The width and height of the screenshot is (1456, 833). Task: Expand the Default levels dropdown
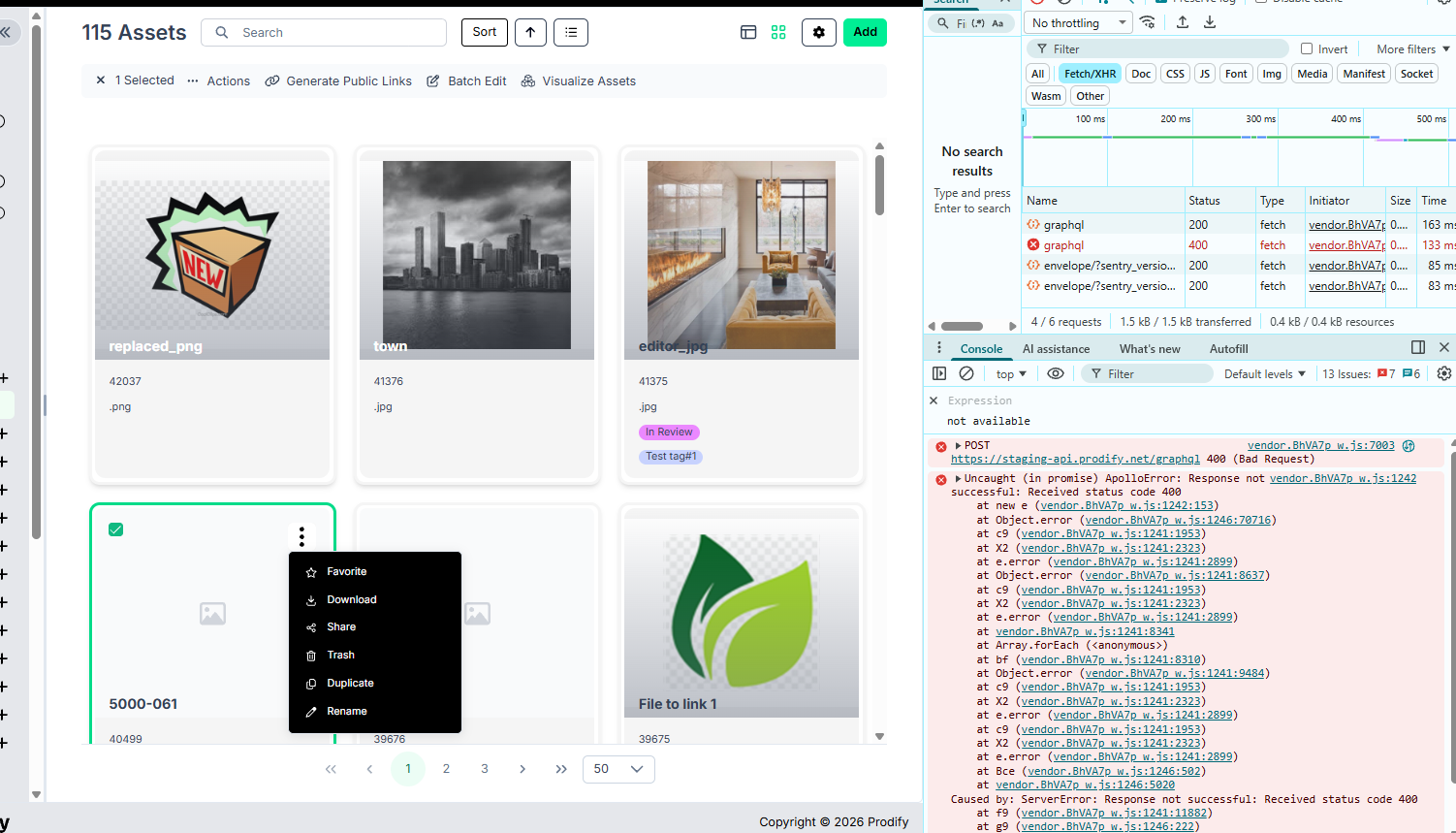(1265, 373)
